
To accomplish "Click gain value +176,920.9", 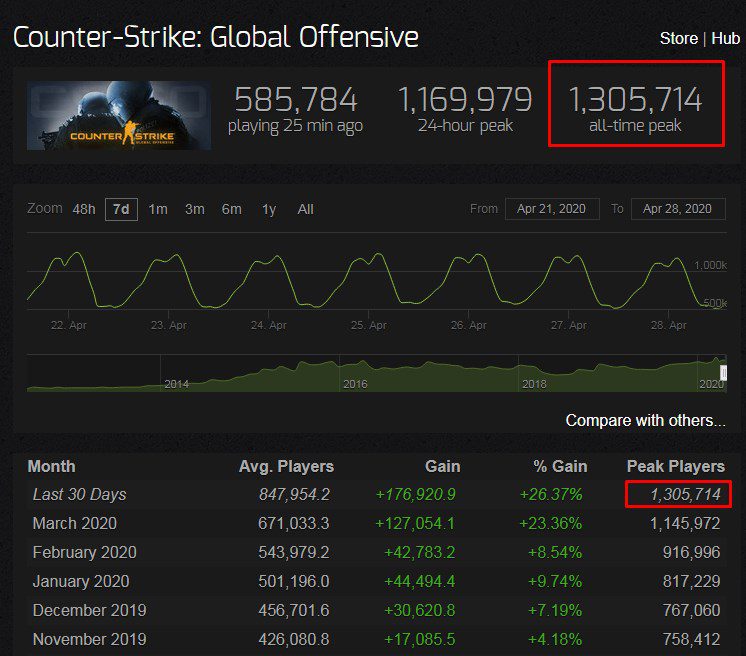I will tap(415, 494).
